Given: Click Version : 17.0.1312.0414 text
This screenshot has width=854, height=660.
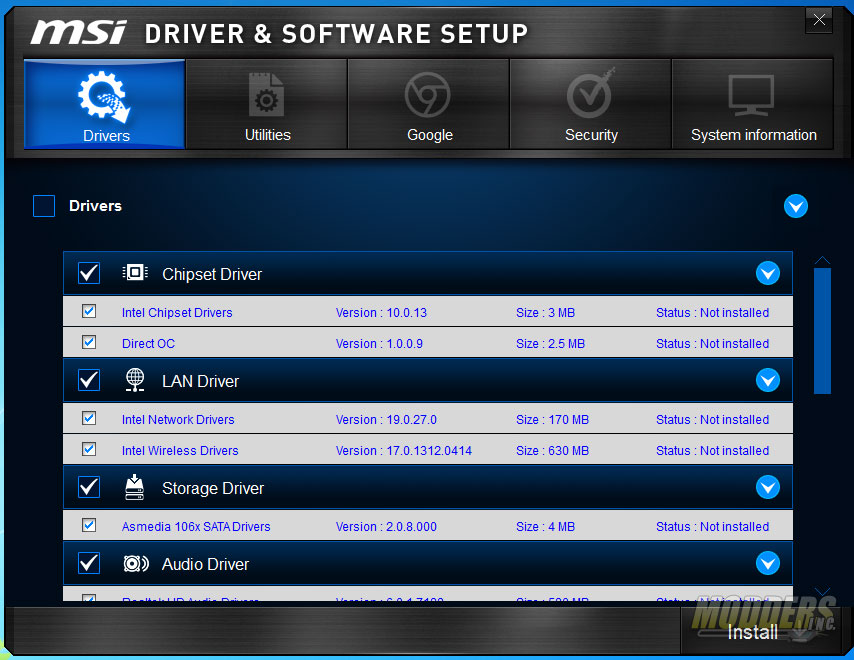Looking at the screenshot, I should click(x=404, y=451).
